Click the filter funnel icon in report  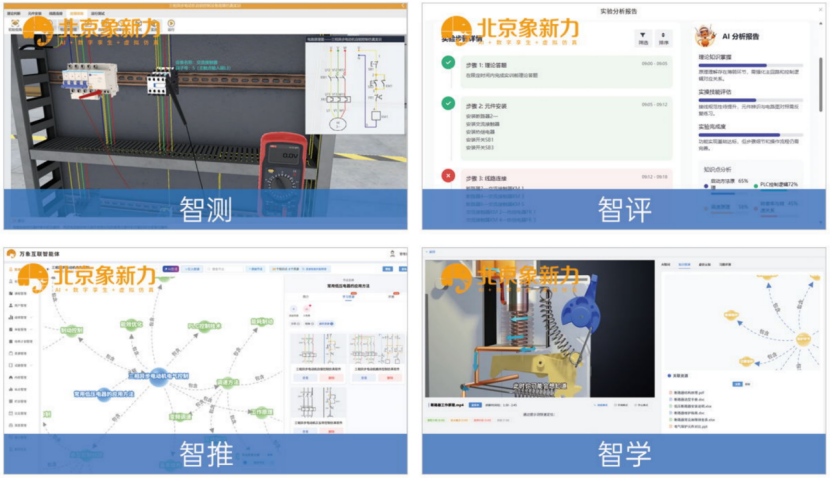[x=642, y=37]
